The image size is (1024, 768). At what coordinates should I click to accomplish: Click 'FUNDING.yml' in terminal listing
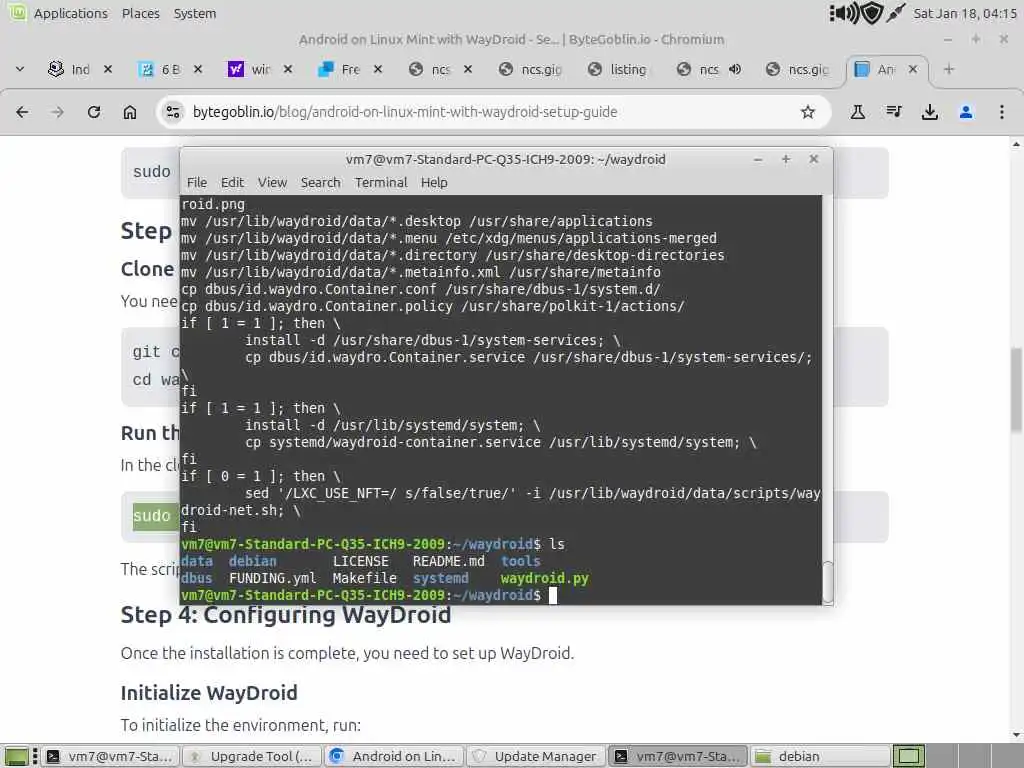(272, 578)
